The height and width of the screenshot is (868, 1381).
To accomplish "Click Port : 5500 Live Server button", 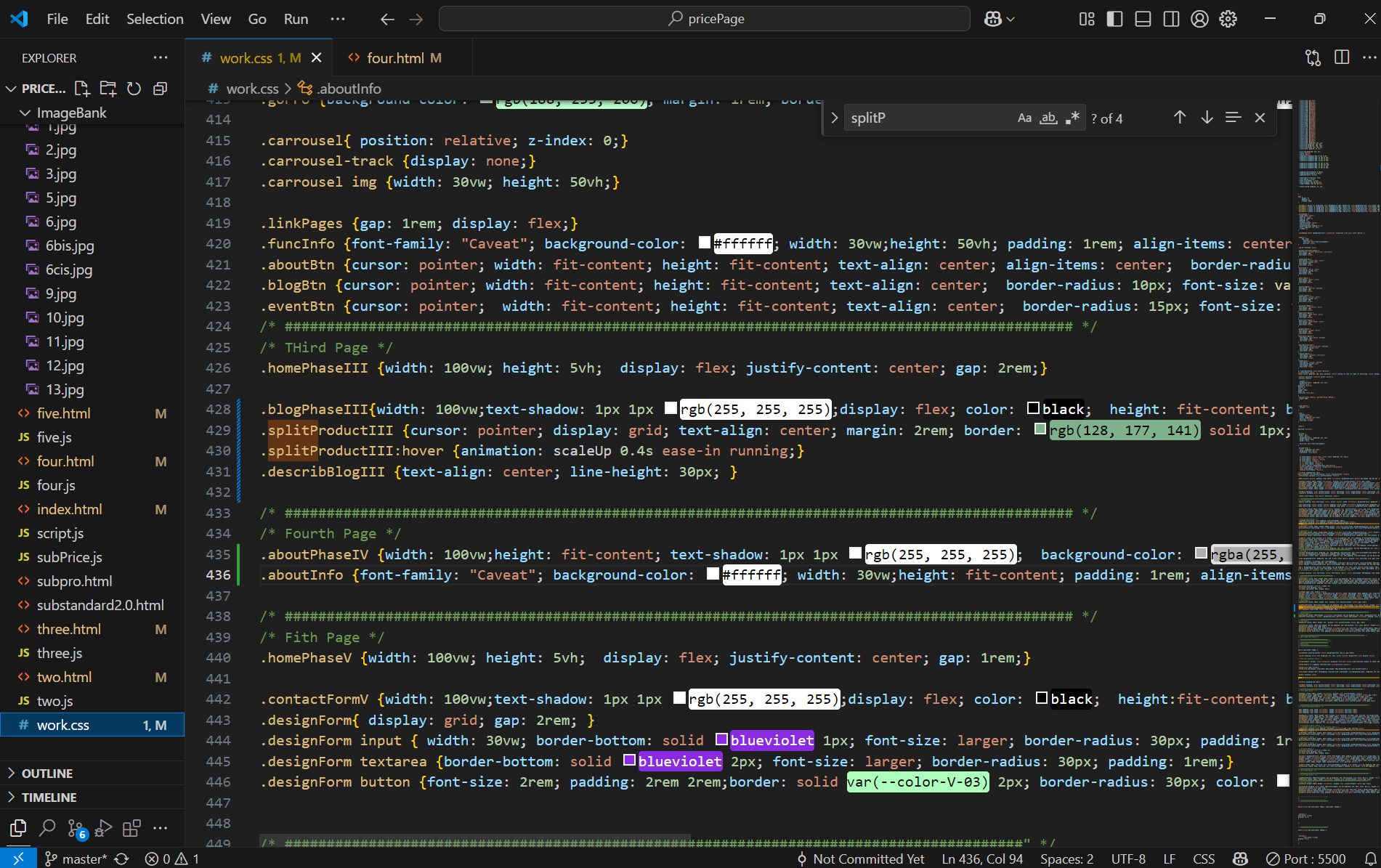I will [x=1306, y=859].
